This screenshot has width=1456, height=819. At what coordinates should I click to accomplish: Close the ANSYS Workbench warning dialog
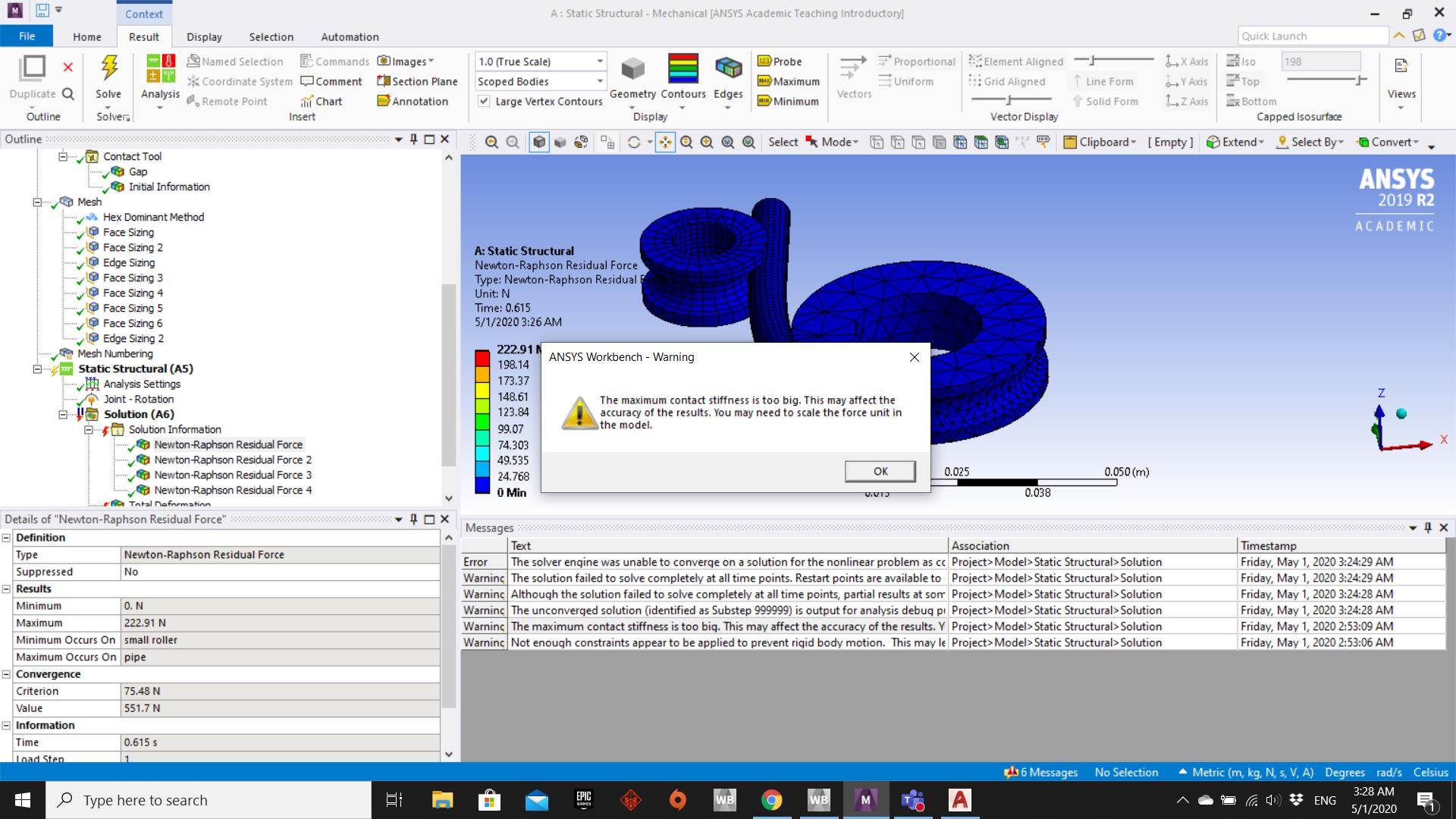pyautogui.click(x=914, y=357)
